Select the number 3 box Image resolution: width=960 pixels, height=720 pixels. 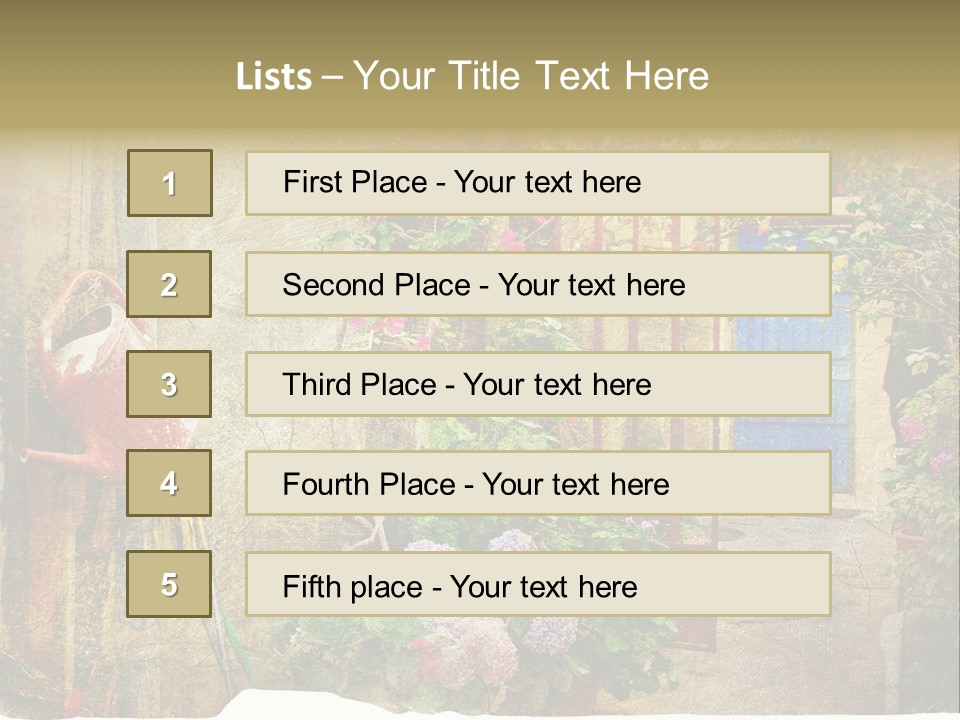pyautogui.click(x=169, y=384)
